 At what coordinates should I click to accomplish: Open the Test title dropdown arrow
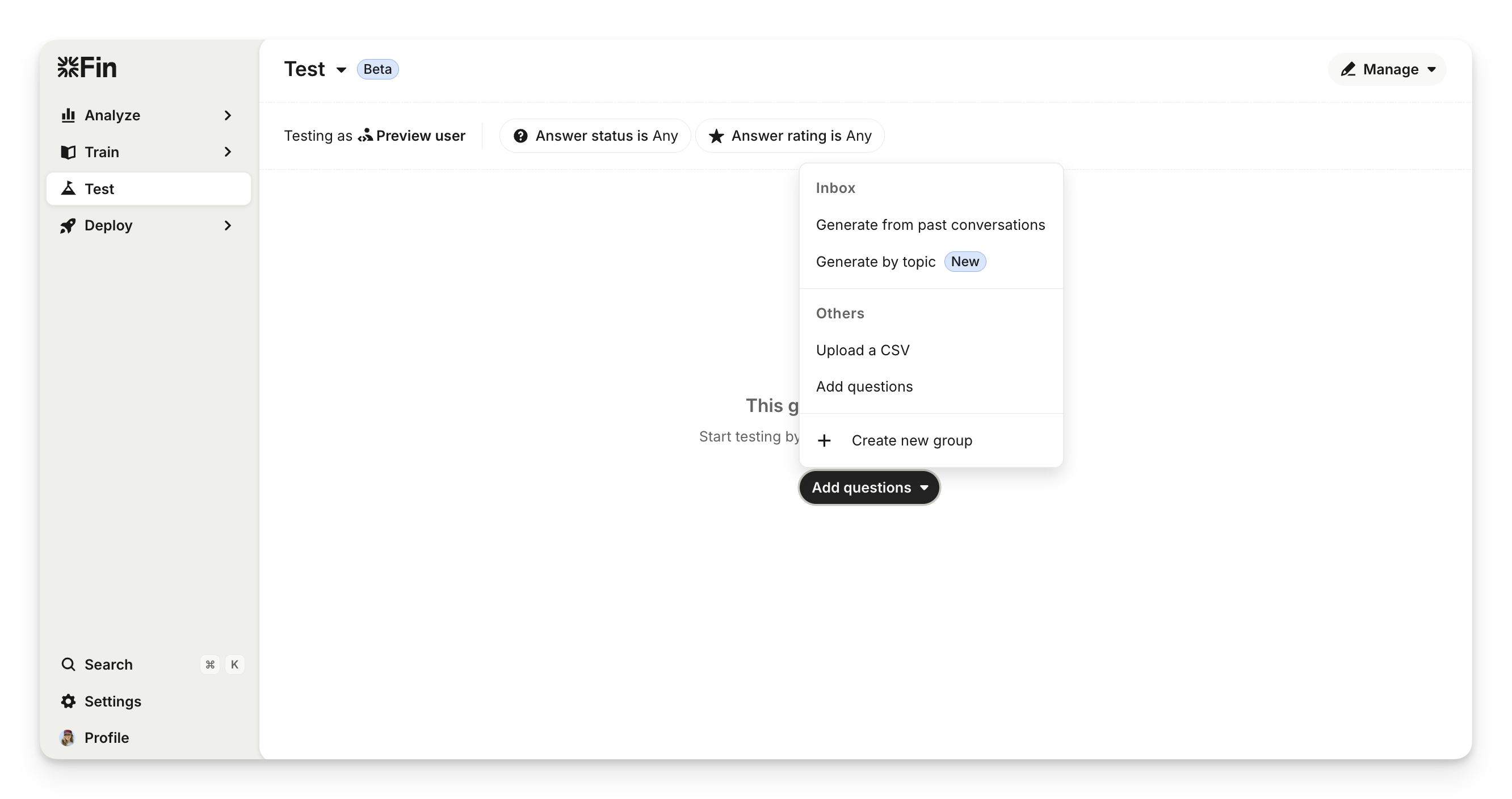click(341, 70)
